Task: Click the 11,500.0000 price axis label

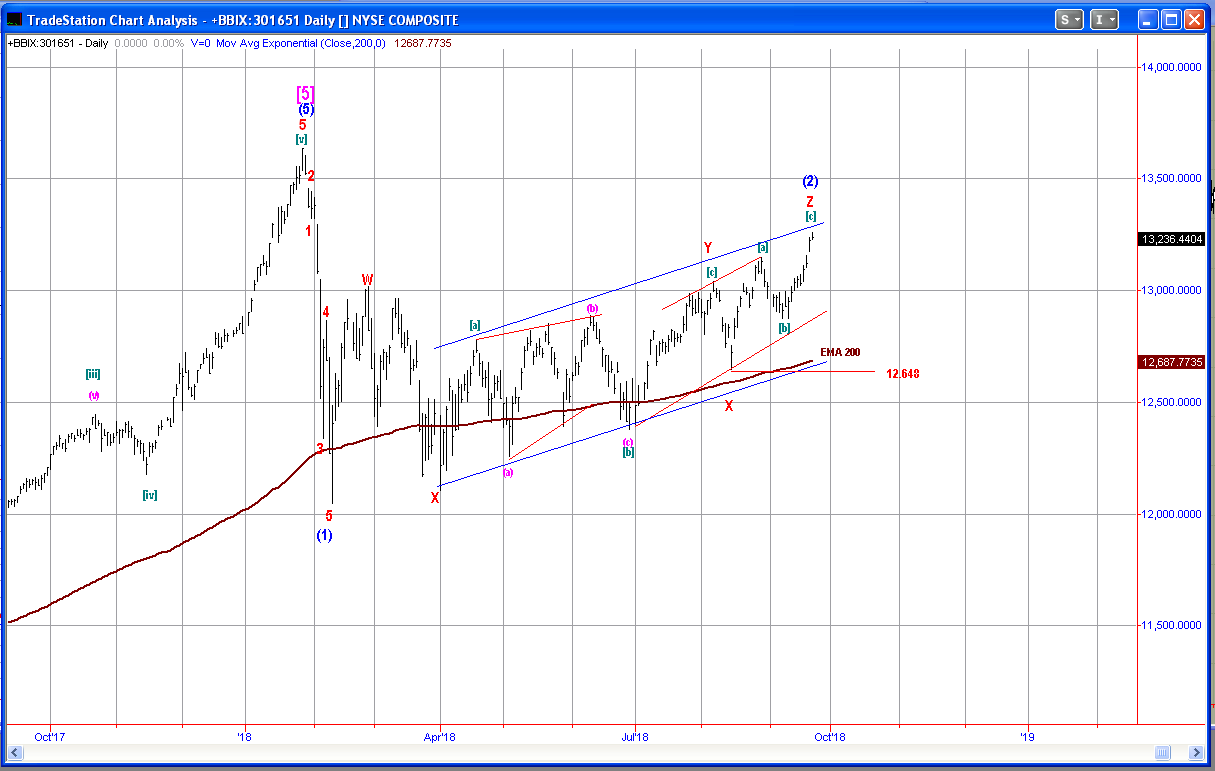Action: [1172, 625]
